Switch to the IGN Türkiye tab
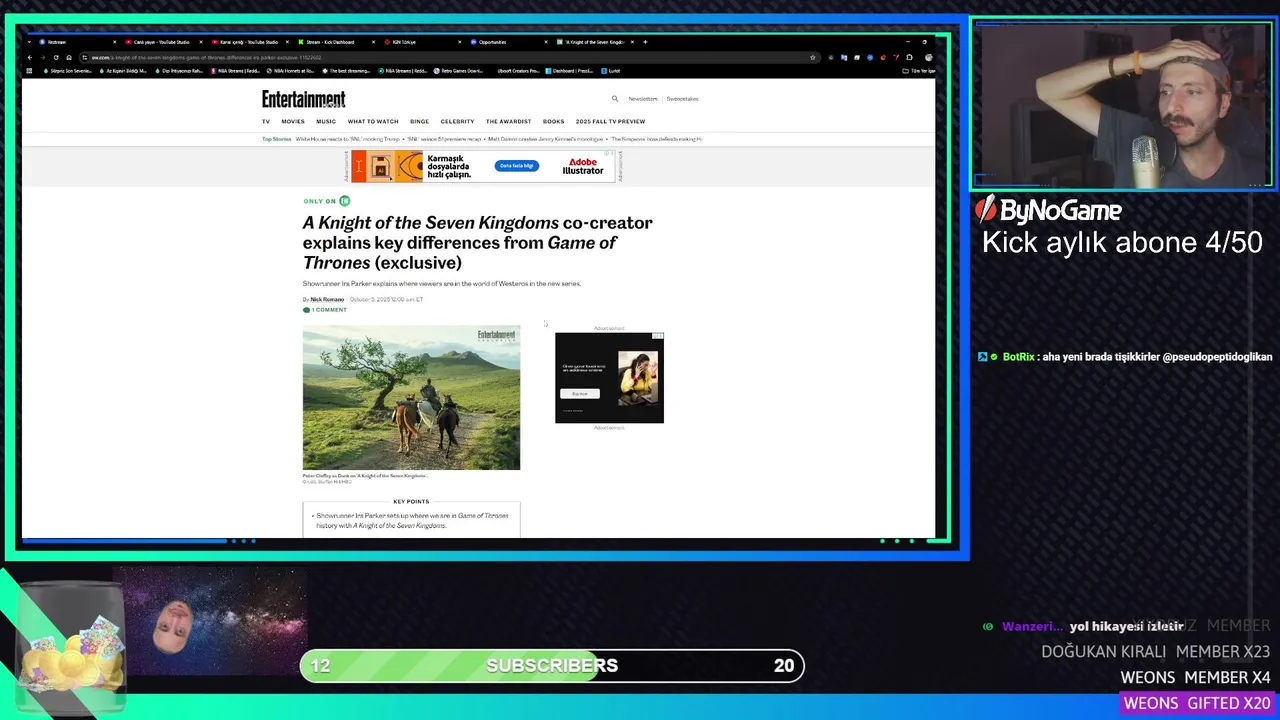This screenshot has width=1280, height=720. pos(421,42)
